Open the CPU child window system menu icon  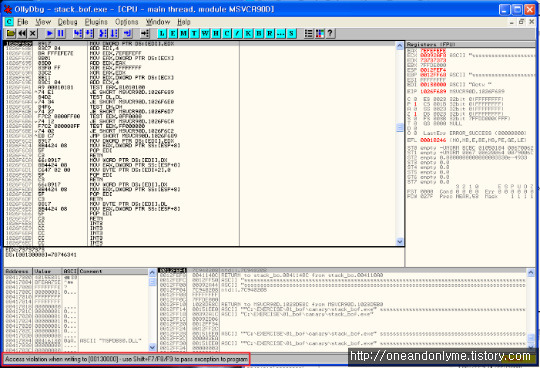[x=9, y=22]
